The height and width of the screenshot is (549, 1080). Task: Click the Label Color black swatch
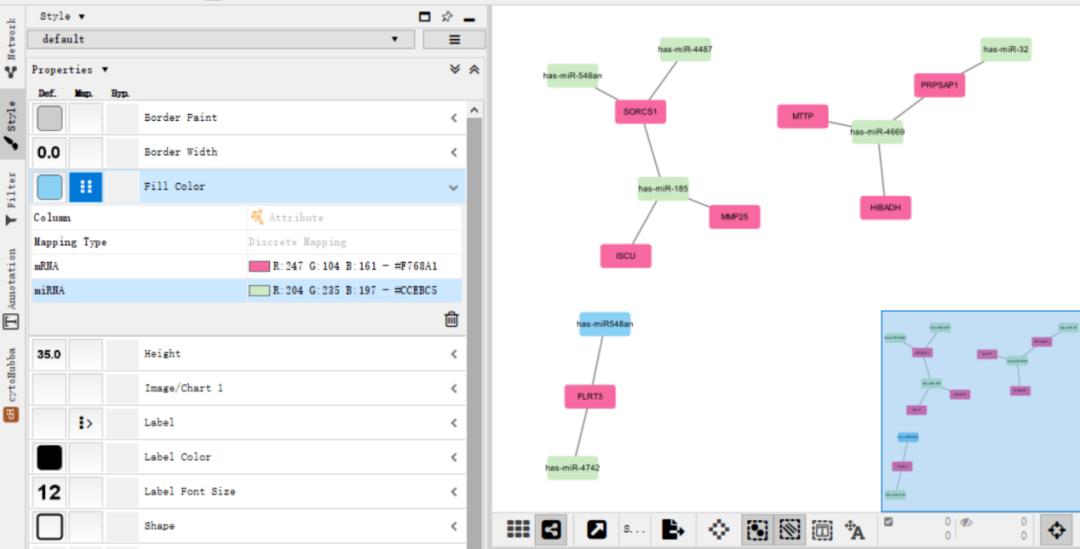(x=50, y=457)
